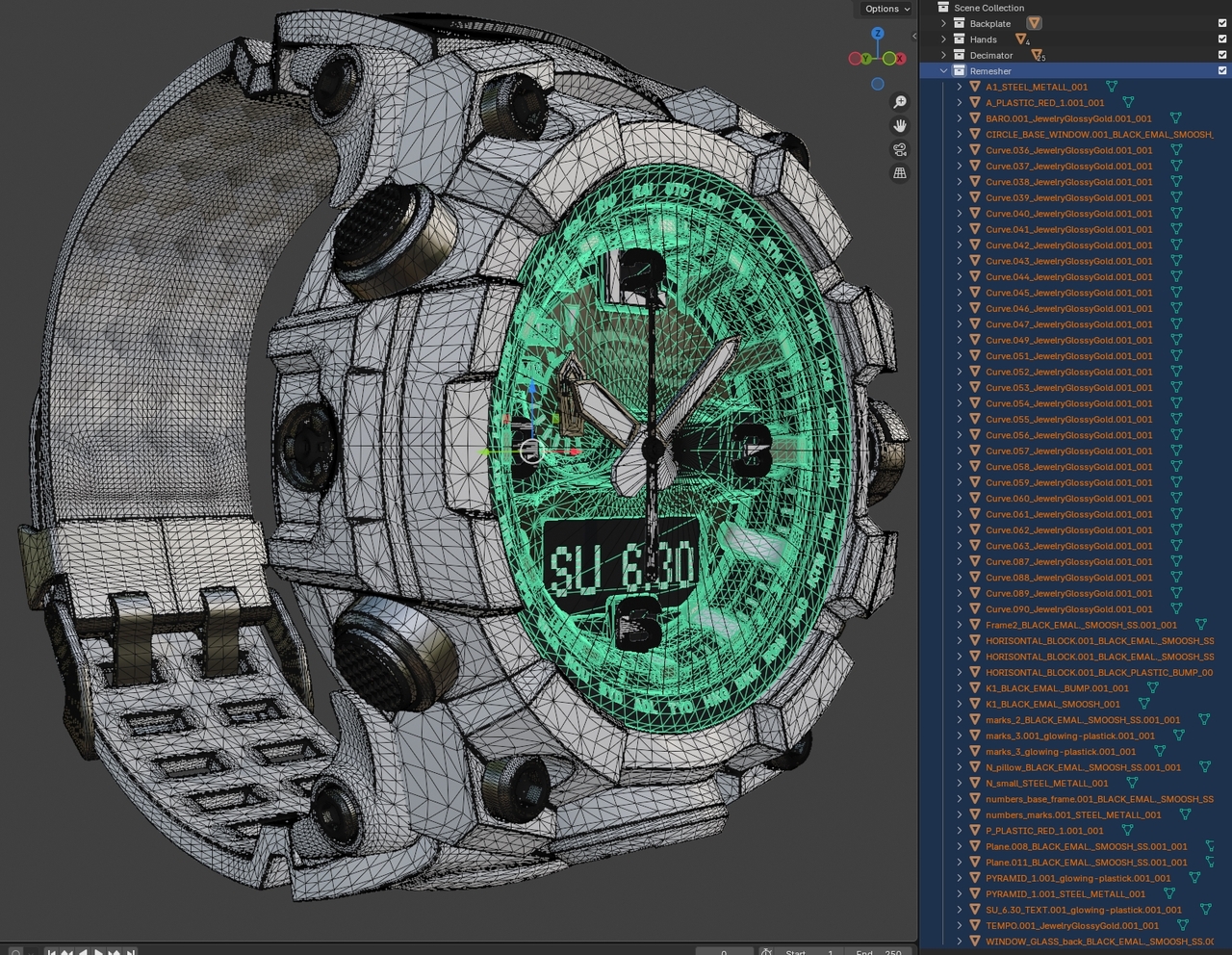Click the mesh data icon of SU_6.30_TEXT.001_glowing-plastick
1232x955 pixels.
(1205, 910)
